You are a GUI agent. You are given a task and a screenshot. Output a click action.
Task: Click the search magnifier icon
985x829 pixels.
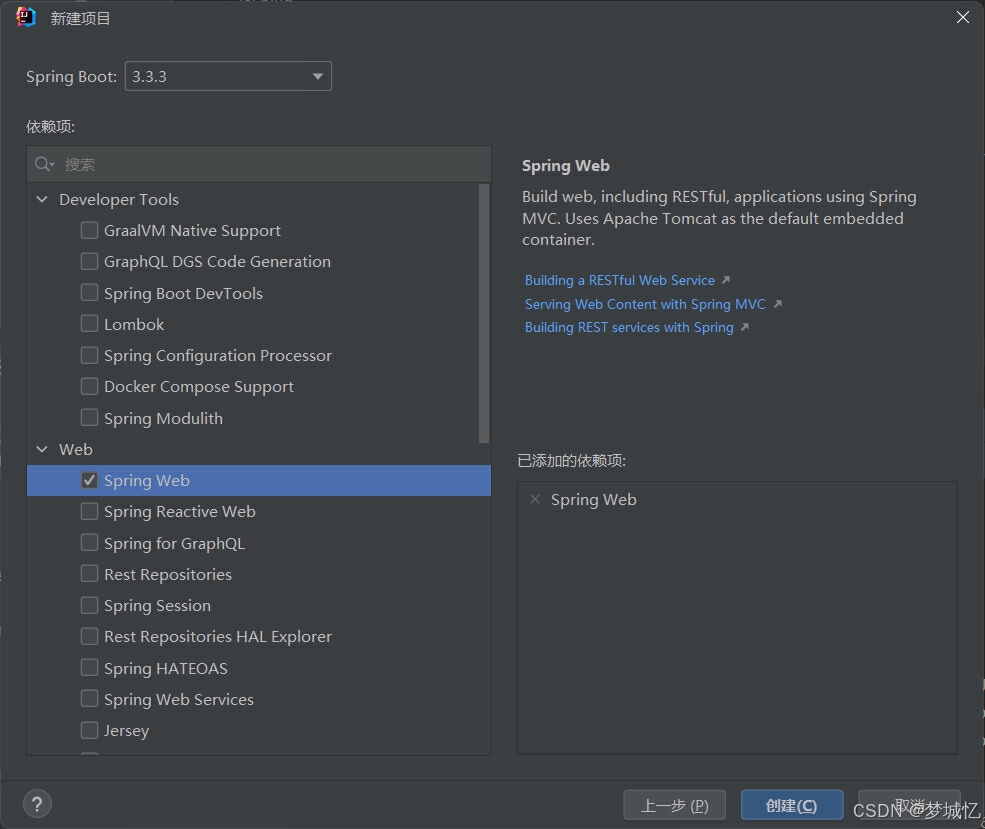(x=43, y=165)
